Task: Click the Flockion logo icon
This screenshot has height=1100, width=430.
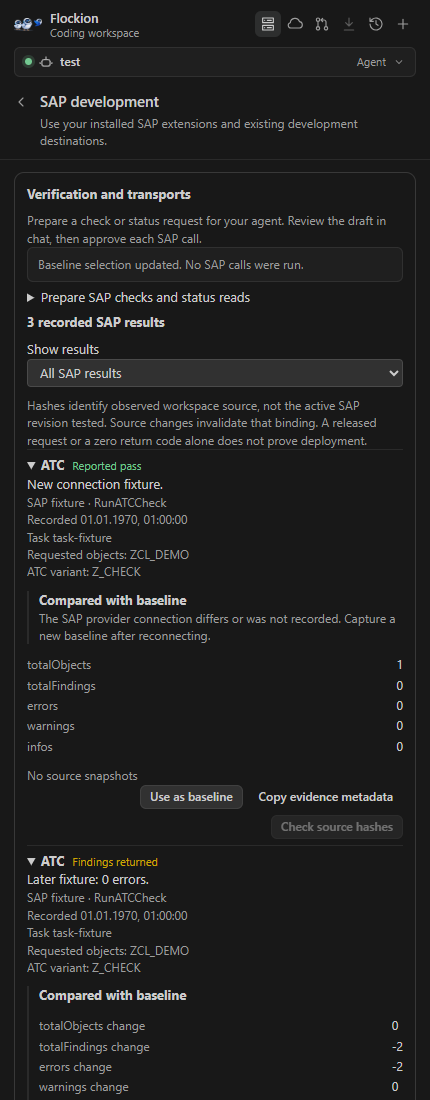Action: (x=28, y=25)
